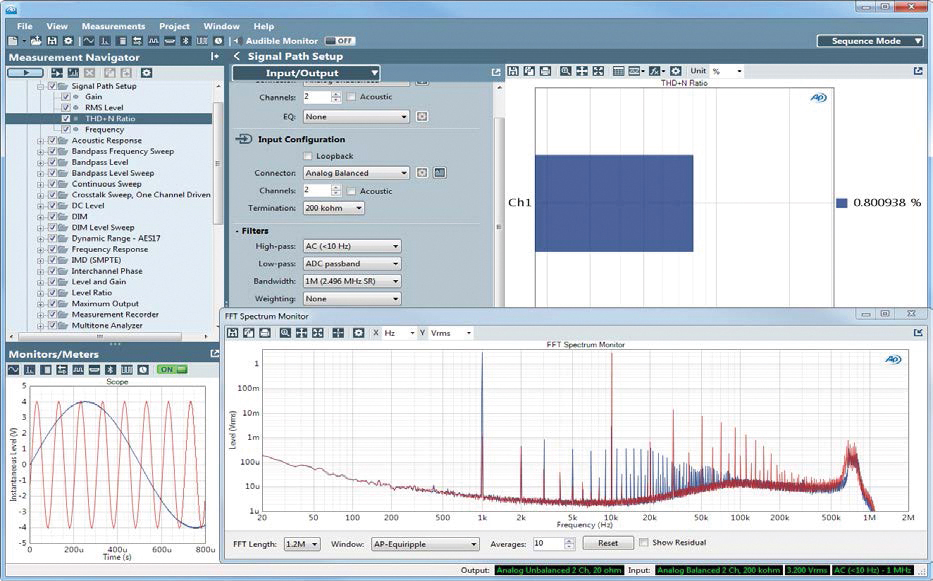The height and width of the screenshot is (581, 933).
Task: Print the FFT Spectrum Monitor graph
Action: tap(265, 333)
